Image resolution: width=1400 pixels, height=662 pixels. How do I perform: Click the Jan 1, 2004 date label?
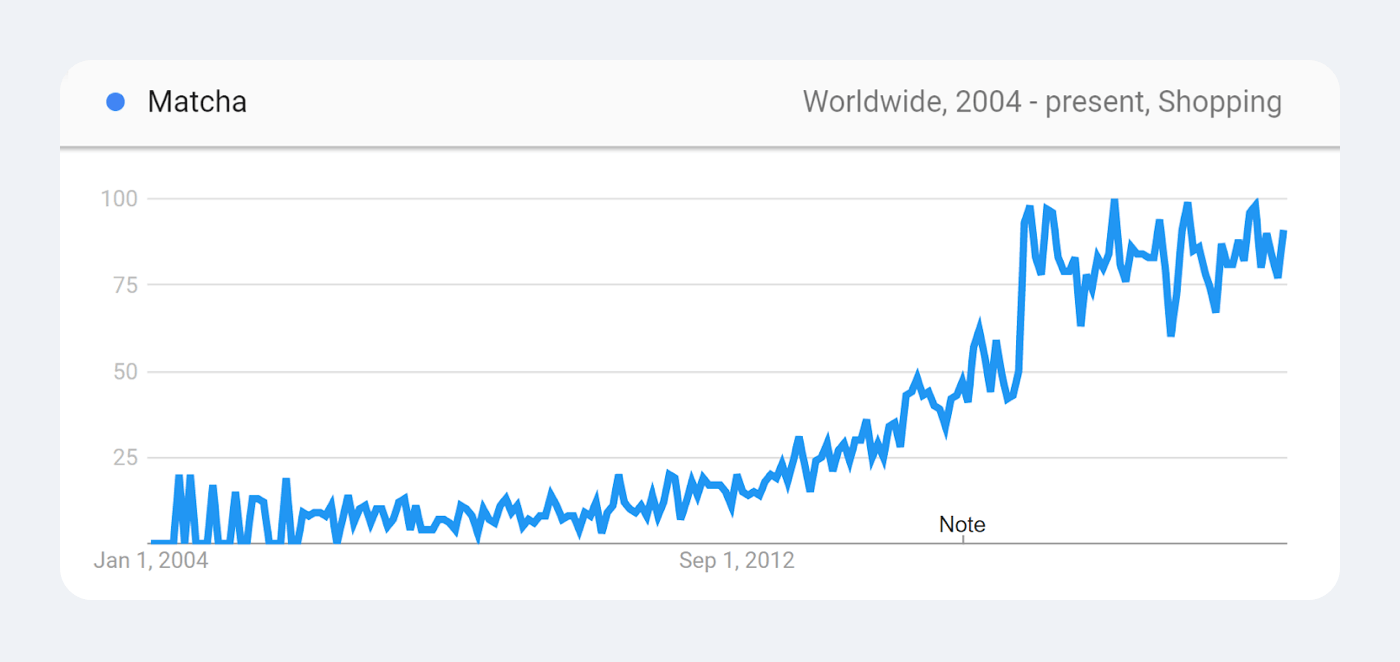151,561
